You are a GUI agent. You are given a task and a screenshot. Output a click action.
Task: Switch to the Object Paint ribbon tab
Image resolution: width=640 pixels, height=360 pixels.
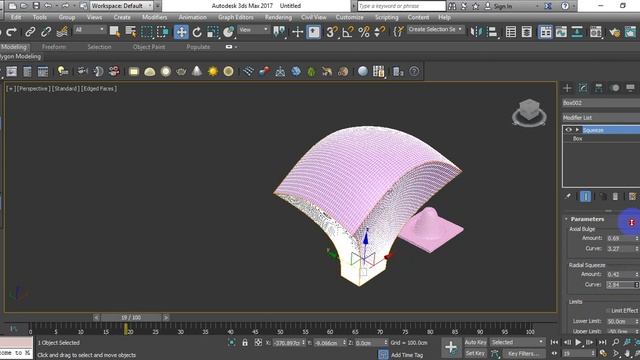coord(149,47)
